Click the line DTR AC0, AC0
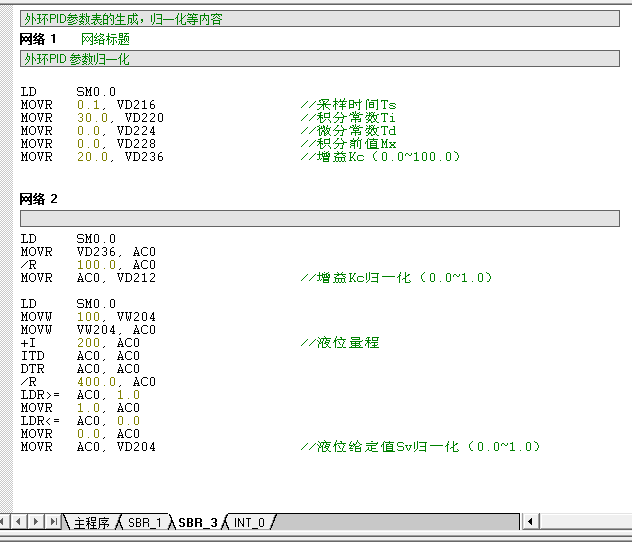632x554 pixels. coord(80,369)
